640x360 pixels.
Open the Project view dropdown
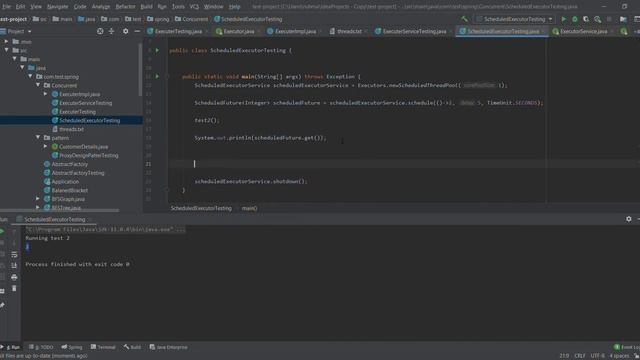16,31
